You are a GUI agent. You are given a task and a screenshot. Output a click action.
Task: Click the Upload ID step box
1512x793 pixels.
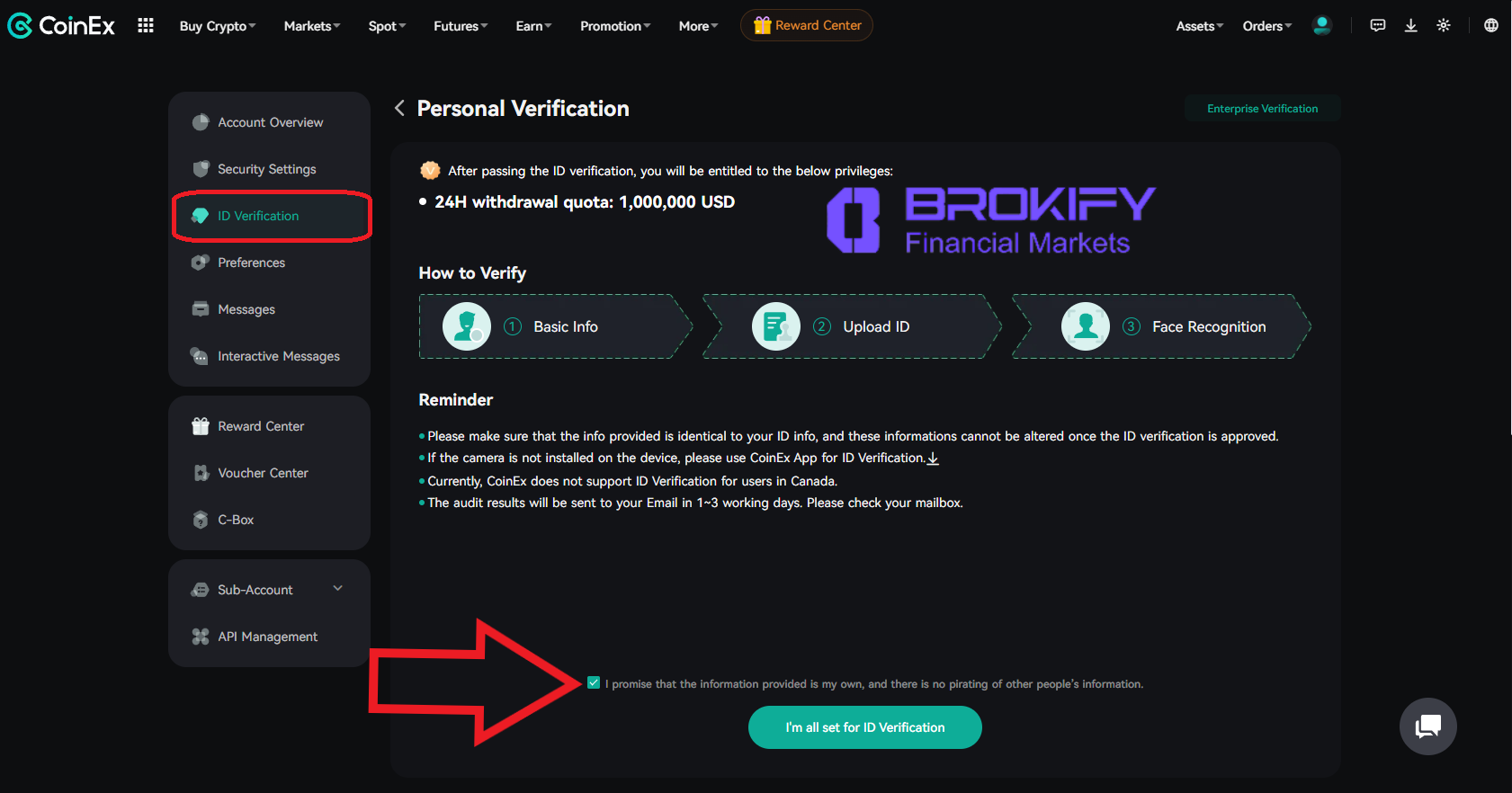click(x=851, y=326)
